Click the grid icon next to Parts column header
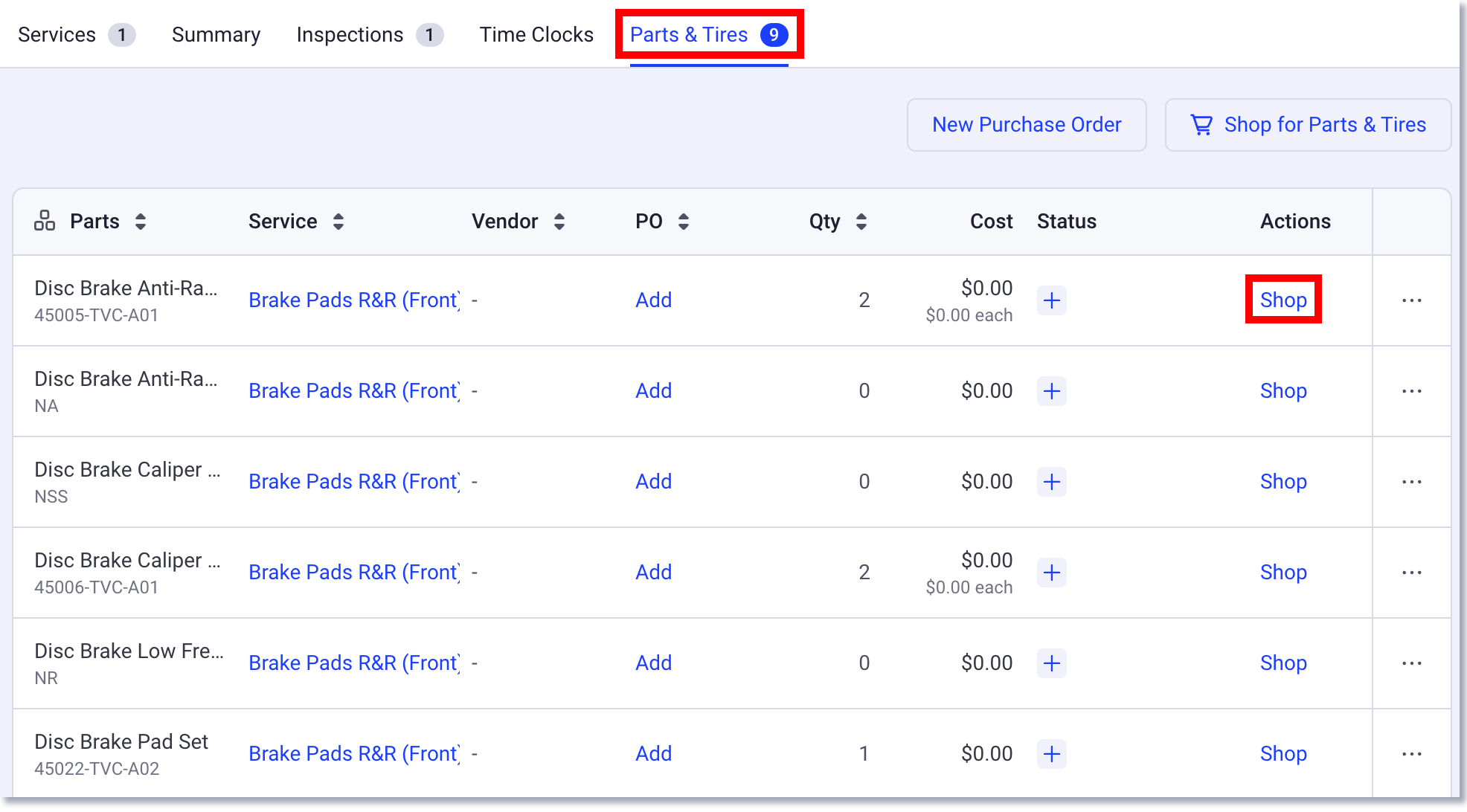This screenshot has height=812, width=1467. (x=45, y=221)
